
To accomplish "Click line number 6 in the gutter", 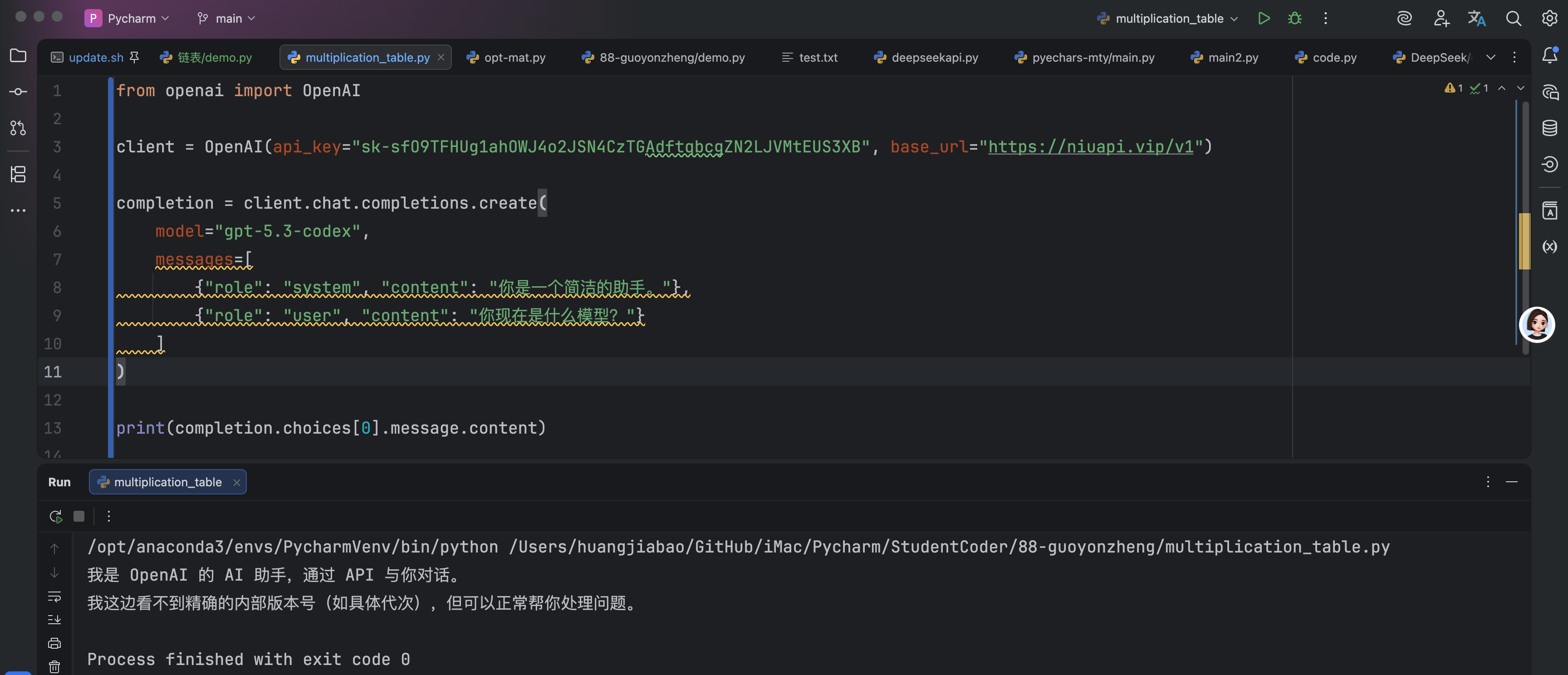I will [57, 231].
